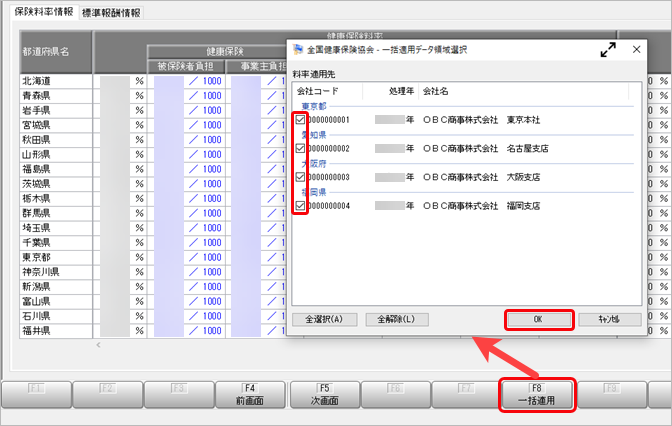Toggle checkbox for company 0000000002 名古屋支店

[x=300, y=148]
